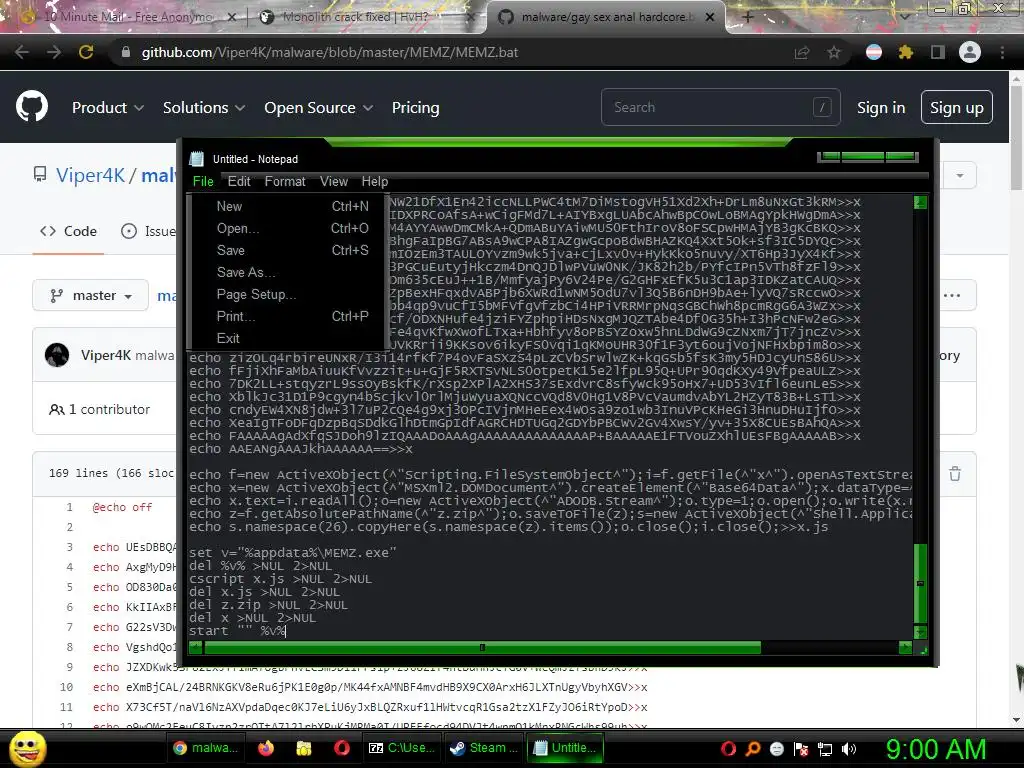Click Notepad scroll up arrow
Screen dimensions: 1024x768
click(920, 202)
